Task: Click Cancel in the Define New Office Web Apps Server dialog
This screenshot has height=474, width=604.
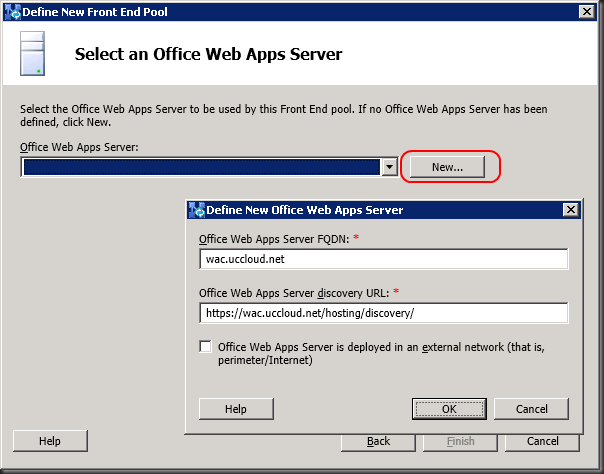Action: pos(531,409)
